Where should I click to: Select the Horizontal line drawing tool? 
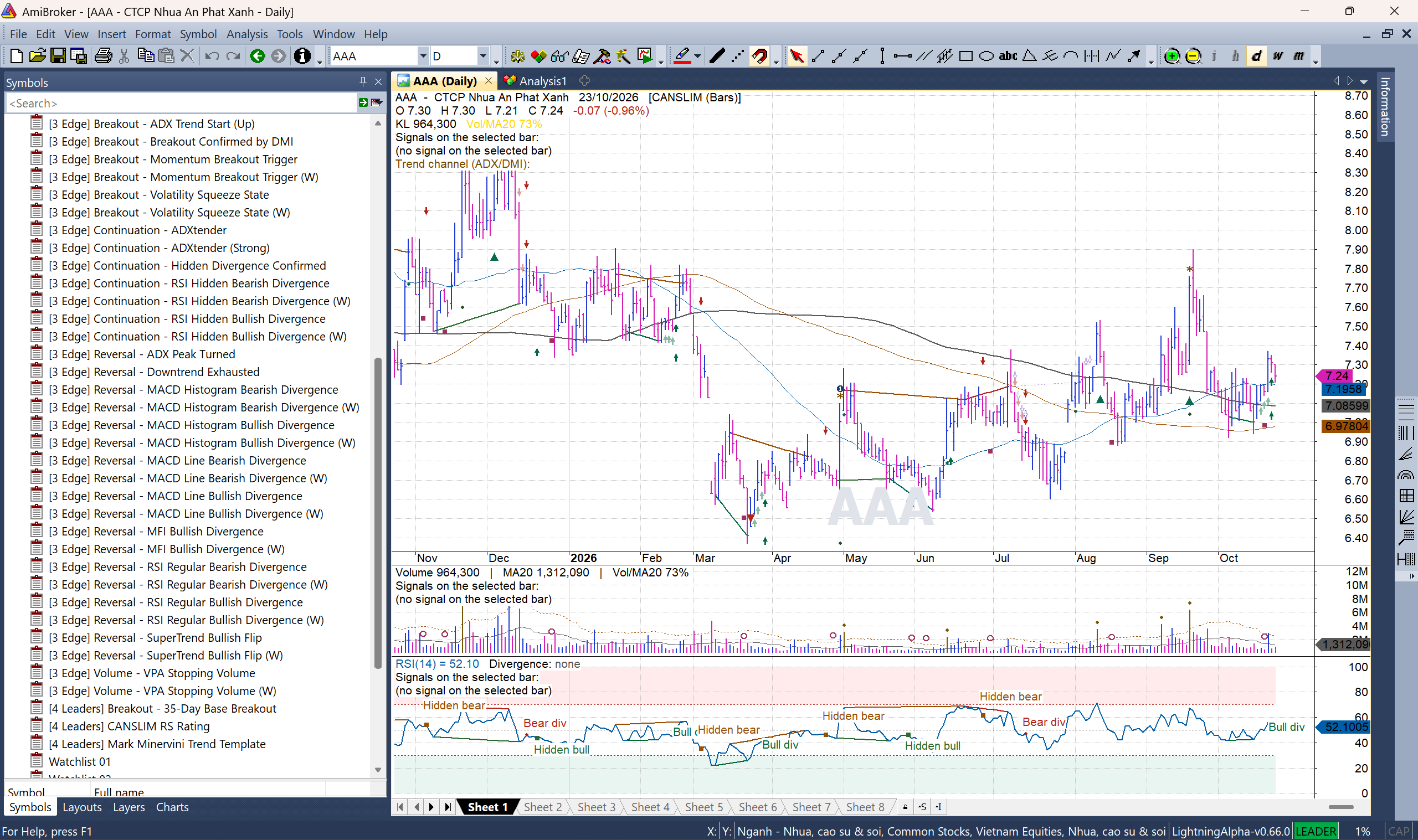point(902,56)
